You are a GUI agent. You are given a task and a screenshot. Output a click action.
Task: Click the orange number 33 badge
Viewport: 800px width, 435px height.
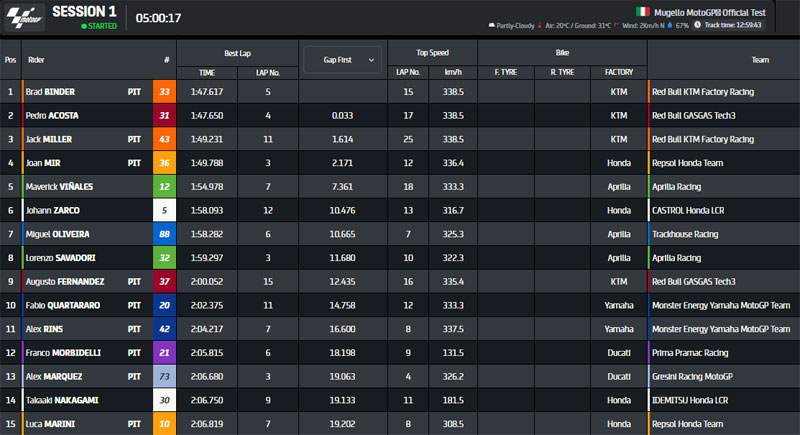[165, 92]
